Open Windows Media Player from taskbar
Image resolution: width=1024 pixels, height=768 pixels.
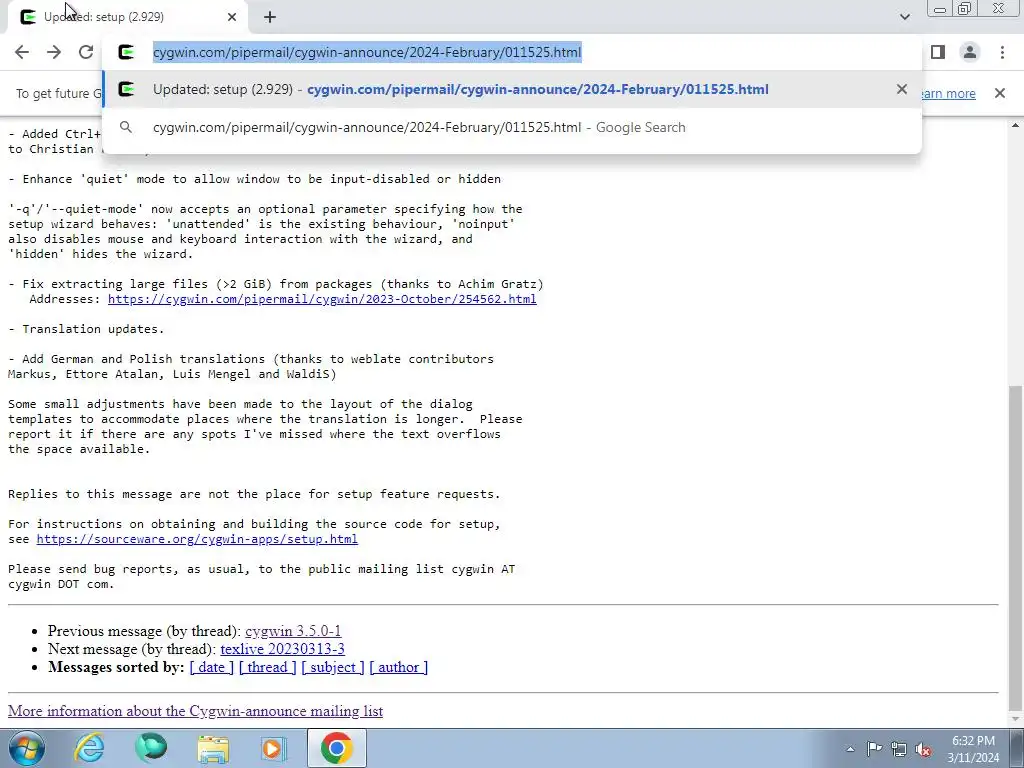[x=274, y=748]
